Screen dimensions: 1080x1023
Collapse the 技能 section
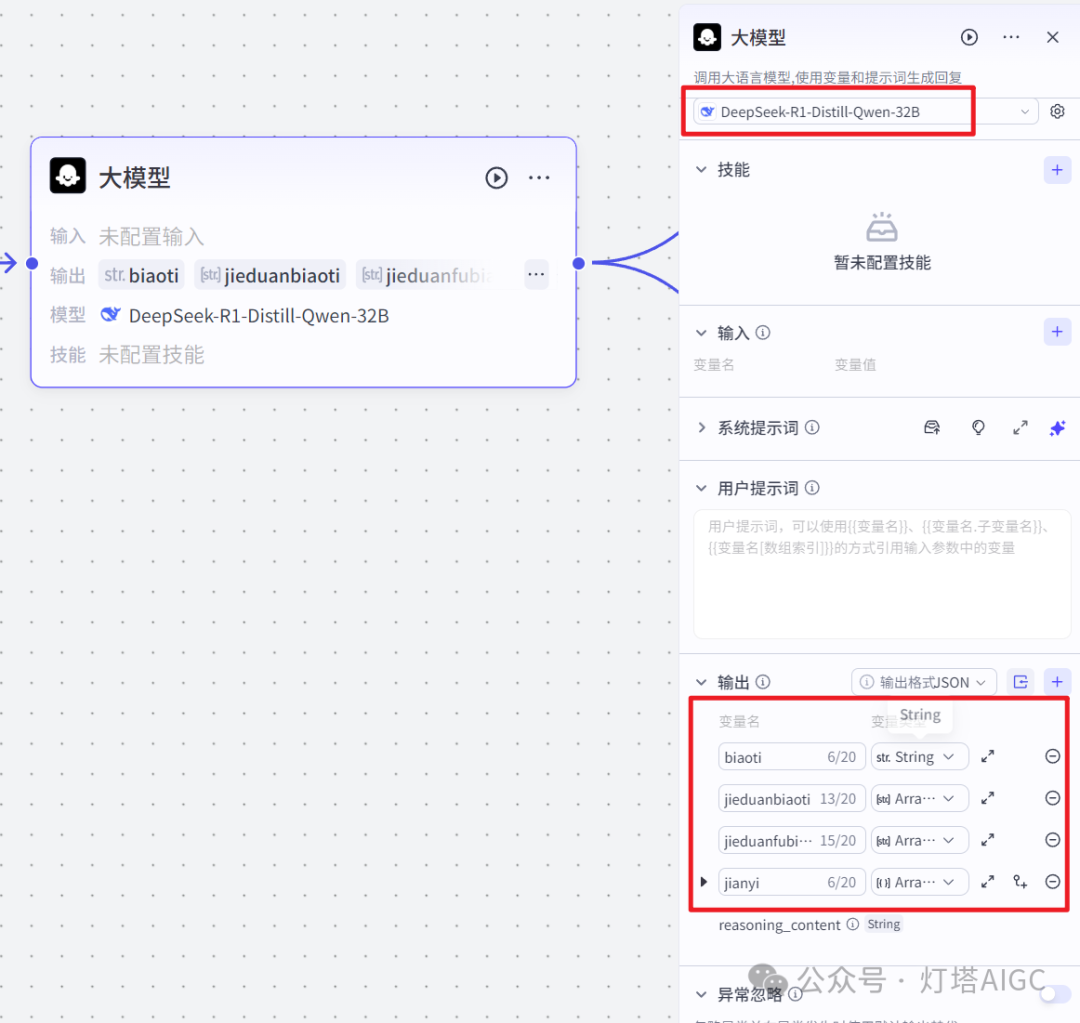coord(701,169)
